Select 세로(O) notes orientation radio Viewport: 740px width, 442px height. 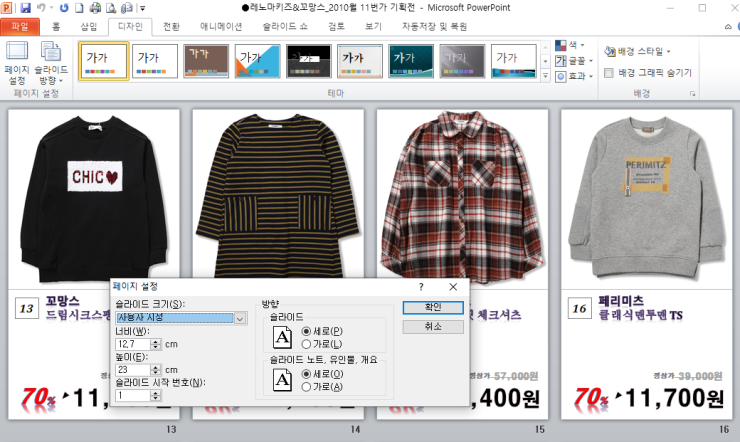coord(306,374)
